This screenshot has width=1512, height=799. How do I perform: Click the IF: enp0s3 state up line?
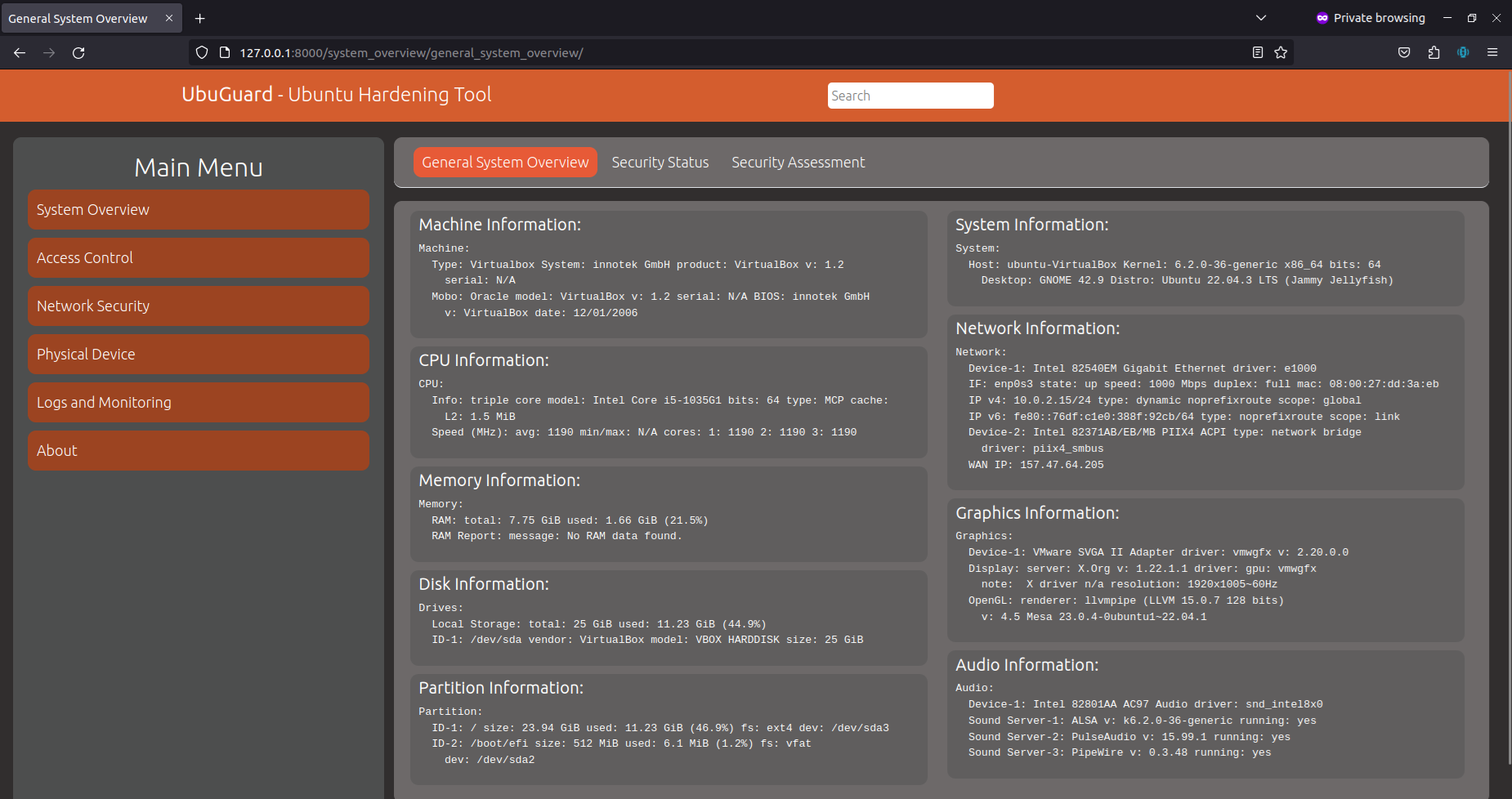pos(1204,384)
